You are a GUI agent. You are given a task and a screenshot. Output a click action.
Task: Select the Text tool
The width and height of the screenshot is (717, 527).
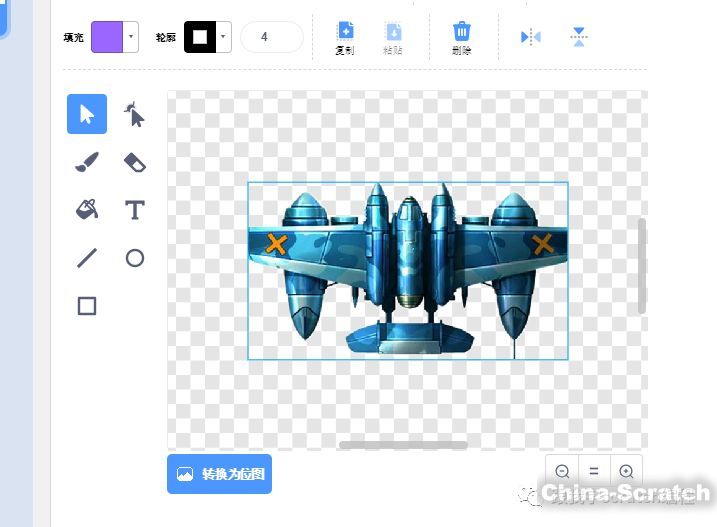coord(135,210)
